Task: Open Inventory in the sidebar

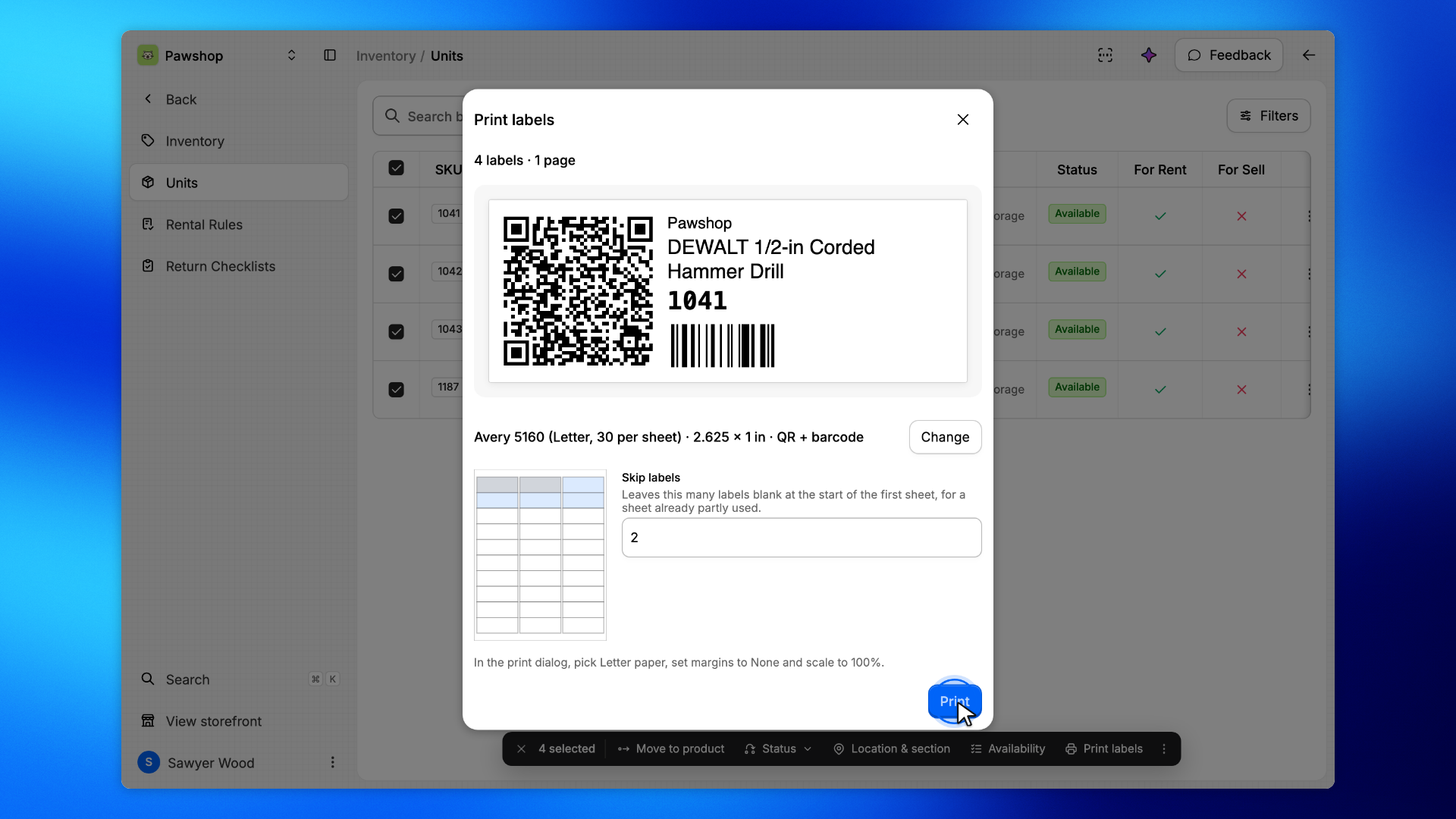Action: tap(239, 141)
